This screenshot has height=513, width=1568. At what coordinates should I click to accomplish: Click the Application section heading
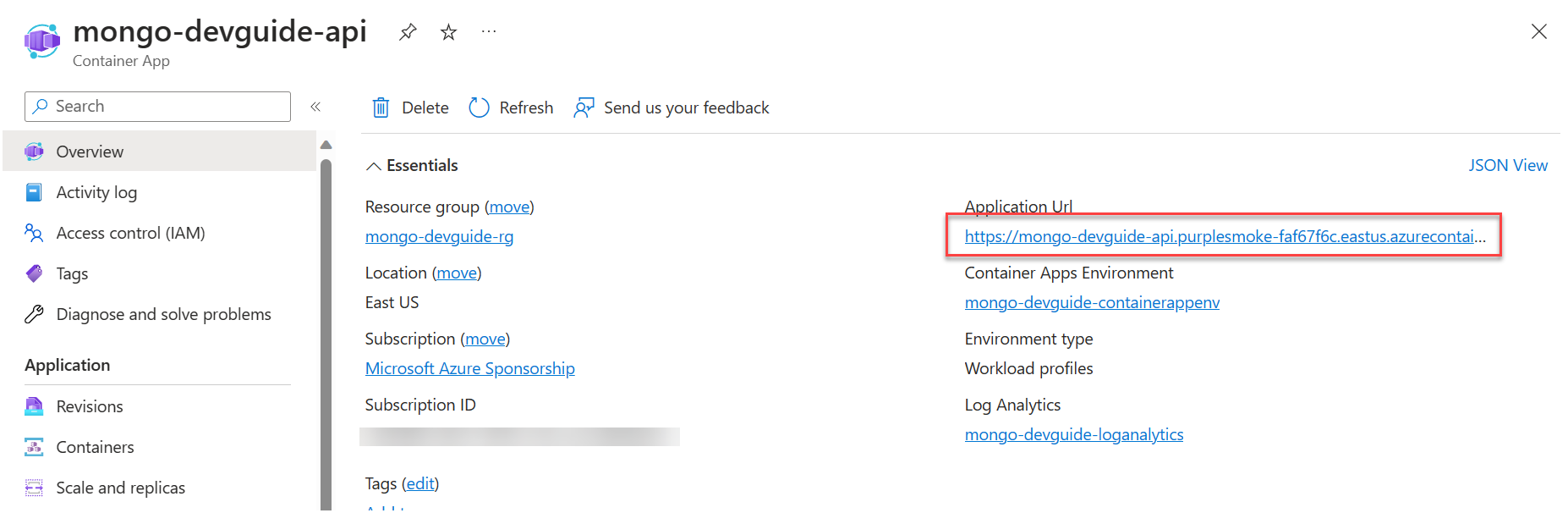click(68, 365)
